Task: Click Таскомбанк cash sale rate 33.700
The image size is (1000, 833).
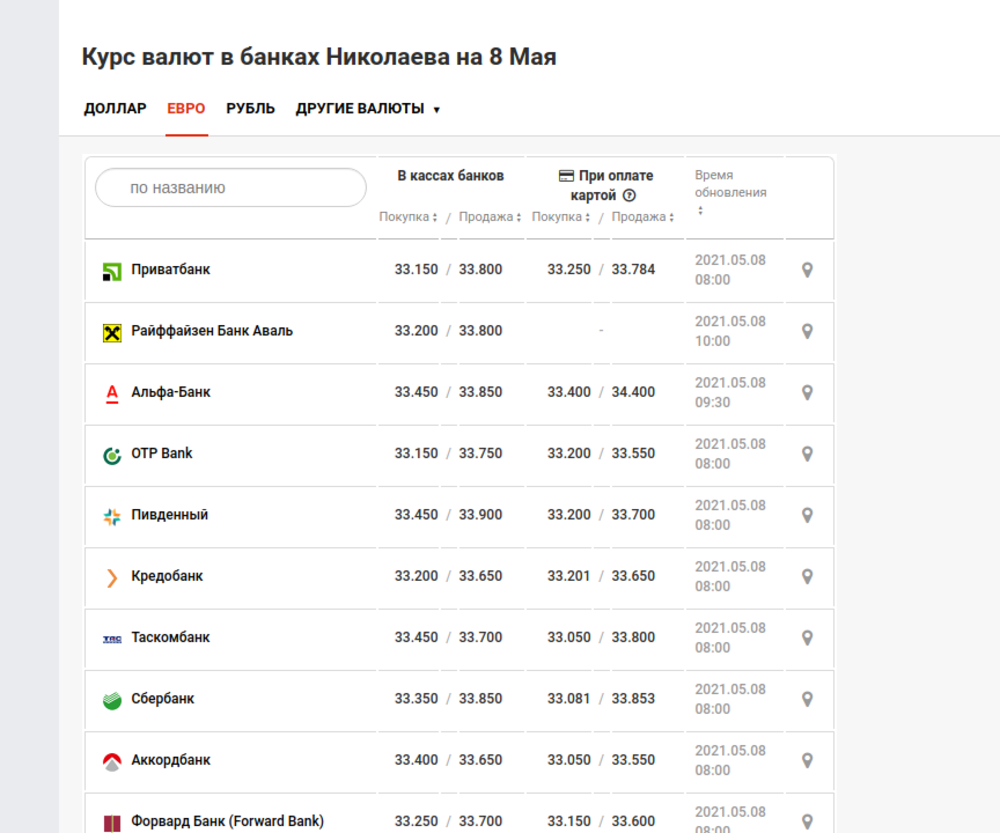Action: [480, 637]
